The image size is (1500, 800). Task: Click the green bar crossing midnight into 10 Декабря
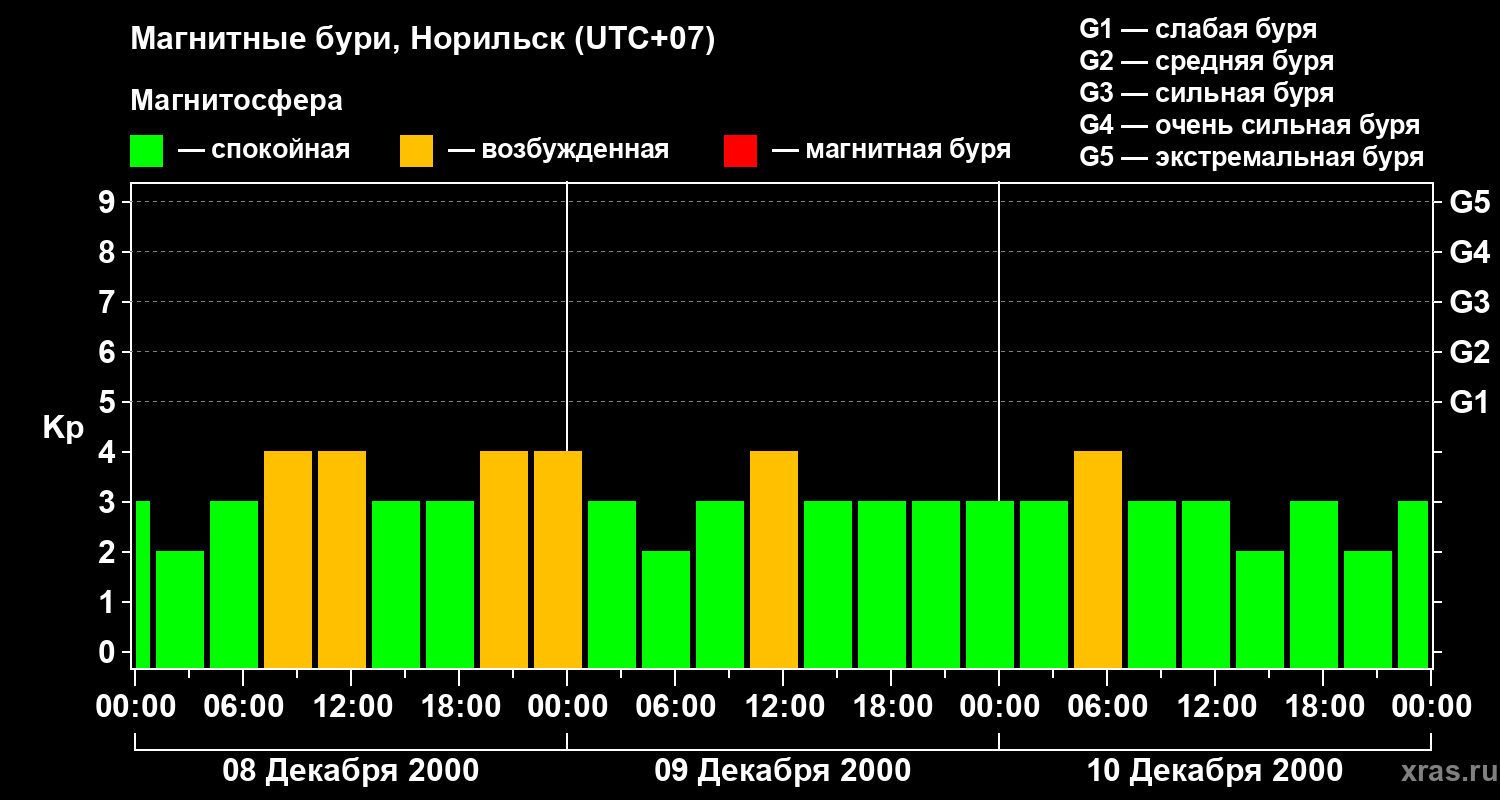(990, 584)
